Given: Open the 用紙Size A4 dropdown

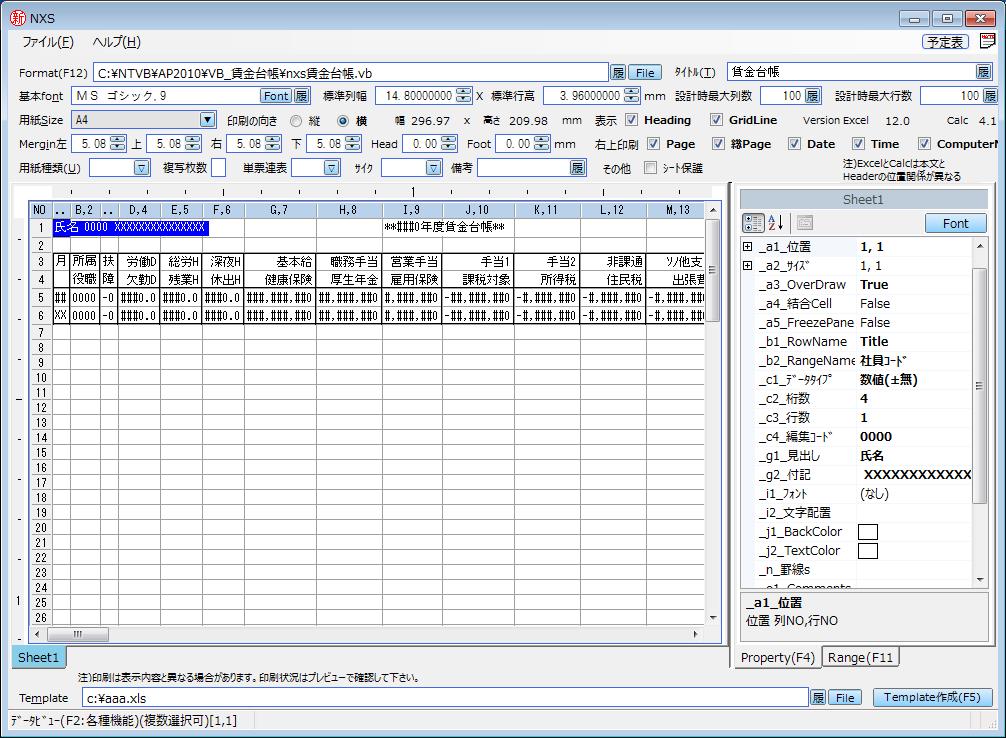Looking at the screenshot, I should (207, 120).
